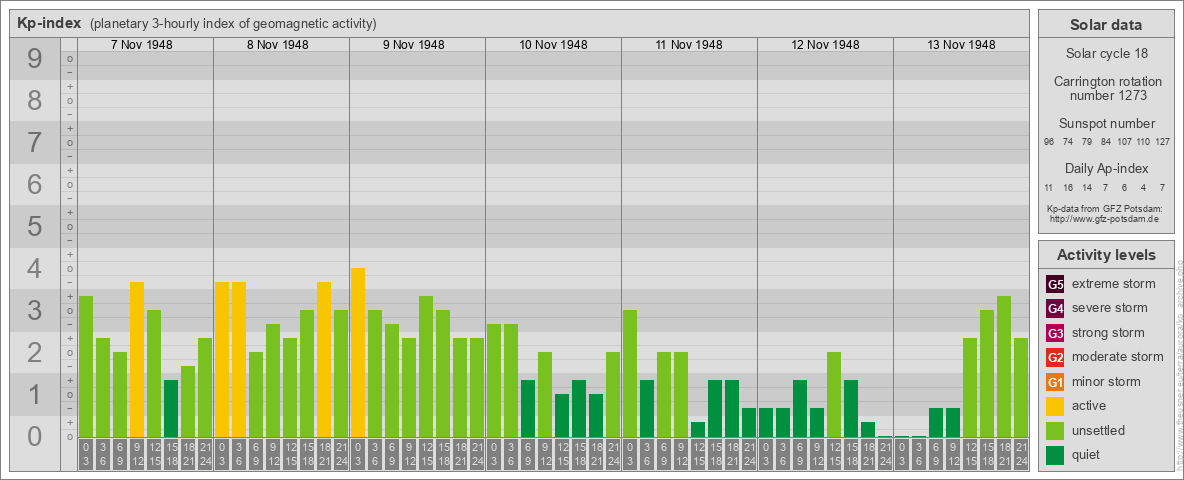The image size is (1184, 480).
Task: Click sunspot number value 127
Action: coord(1162,142)
